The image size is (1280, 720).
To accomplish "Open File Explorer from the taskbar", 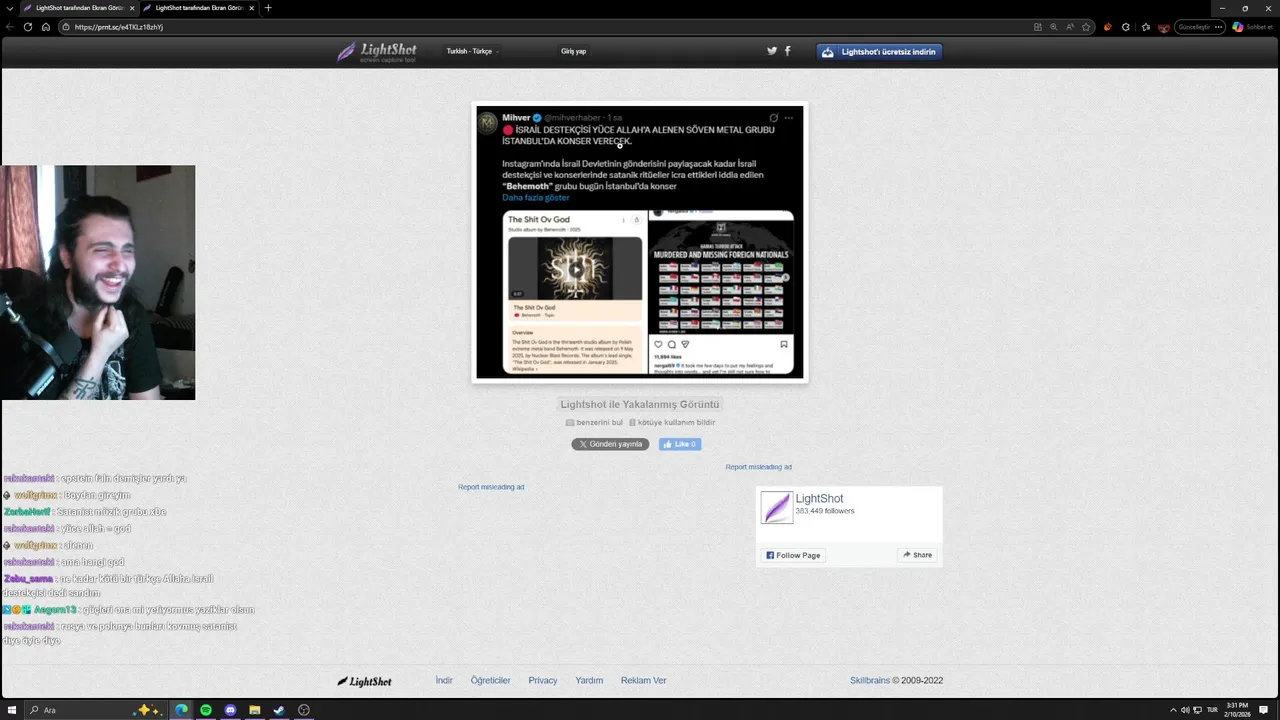I will (255, 710).
